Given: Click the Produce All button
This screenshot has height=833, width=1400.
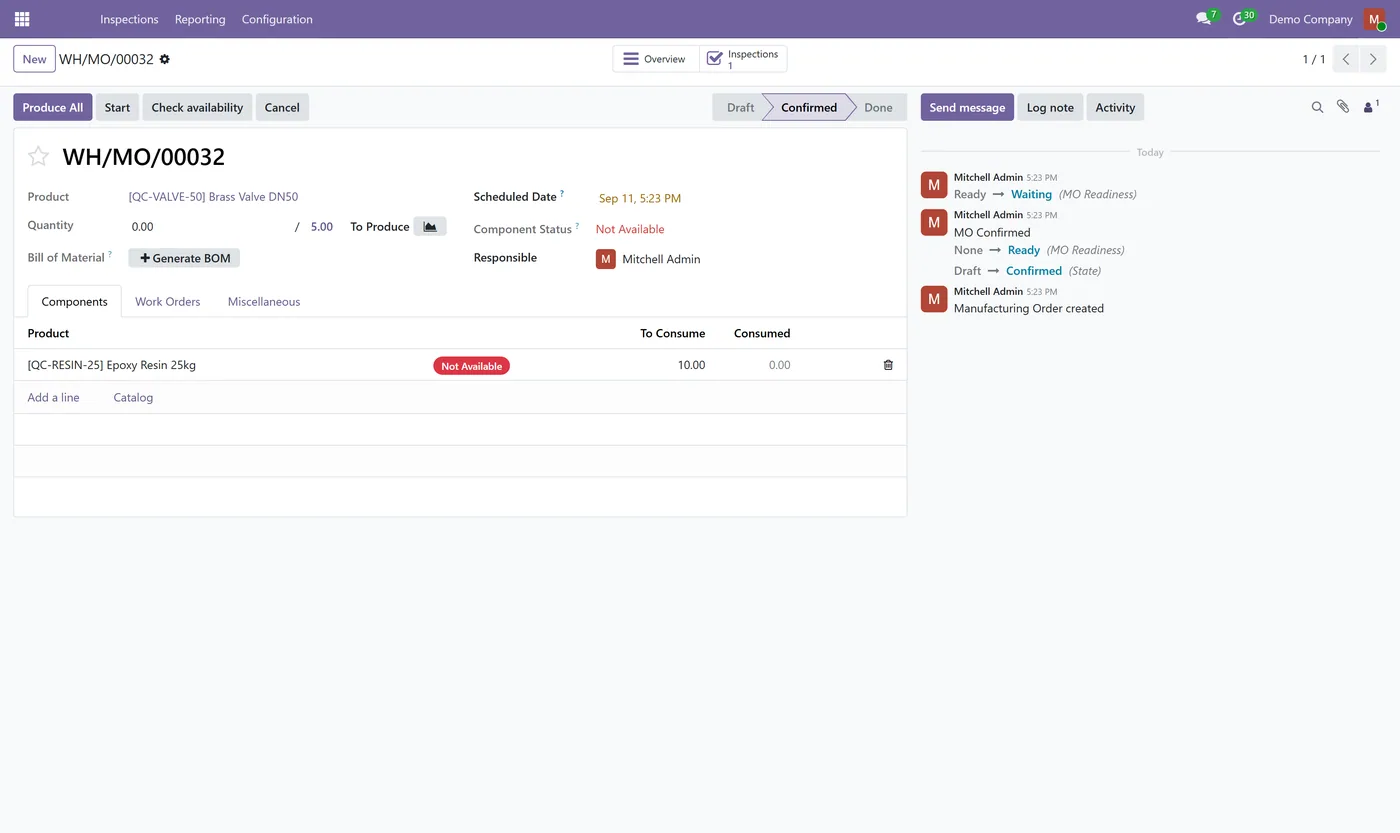Looking at the screenshot, I should pyautogui.click(x=53, y=107).
